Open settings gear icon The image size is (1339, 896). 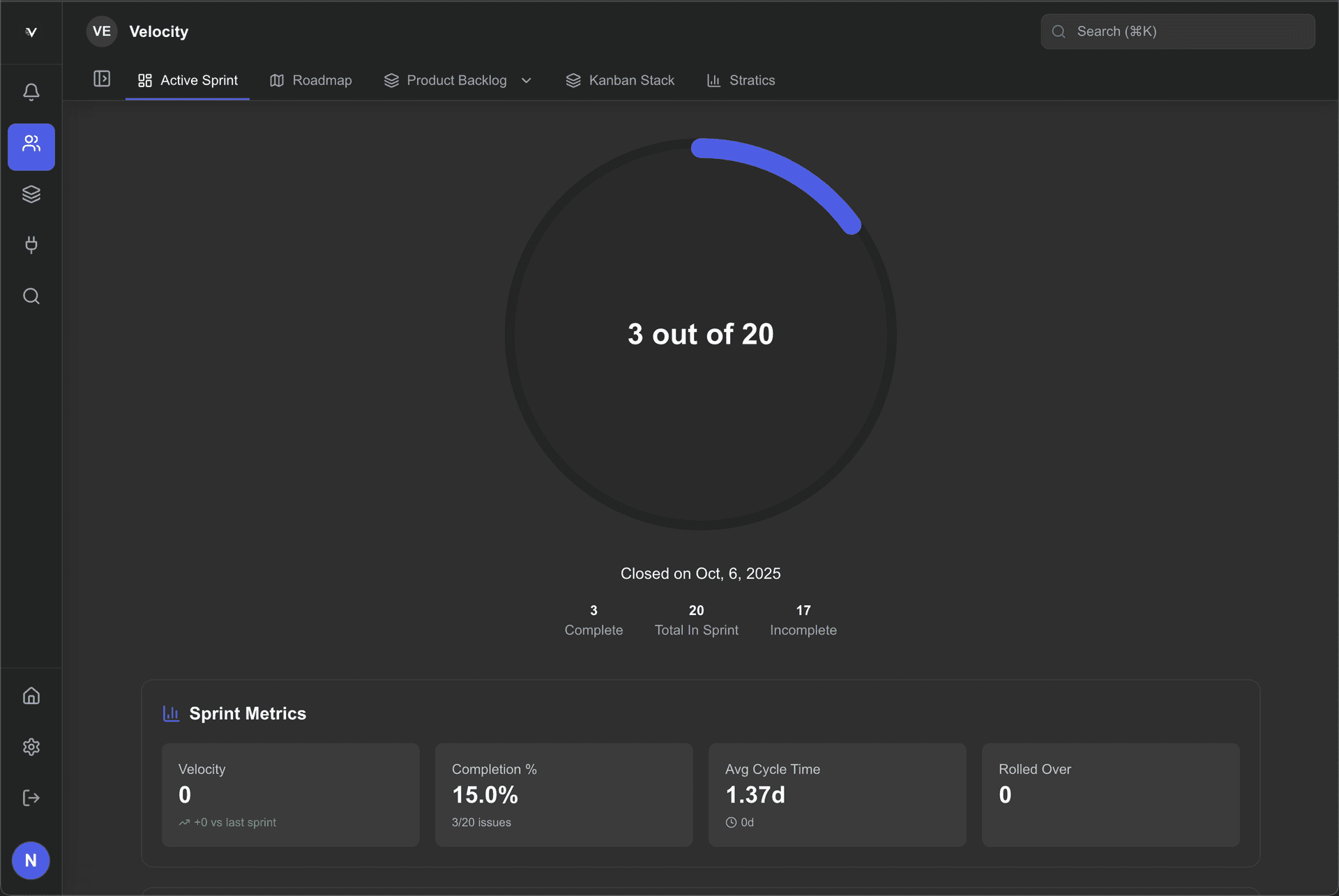click(31, 747)
